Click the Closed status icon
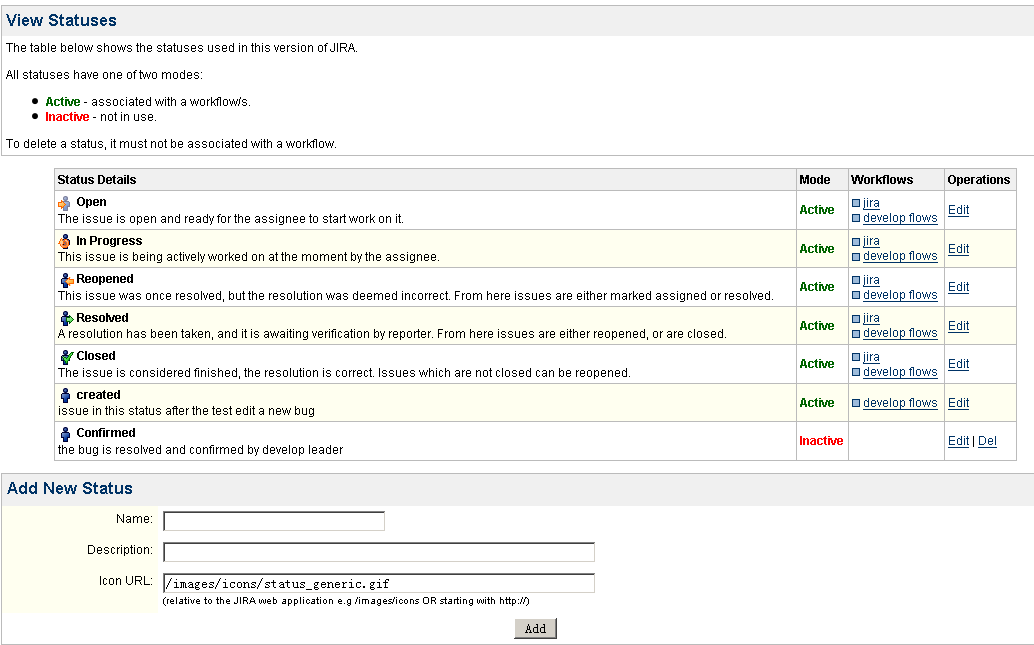This screenshot has width=1034, height=645. pyautogui.click(x=65, y=357)
